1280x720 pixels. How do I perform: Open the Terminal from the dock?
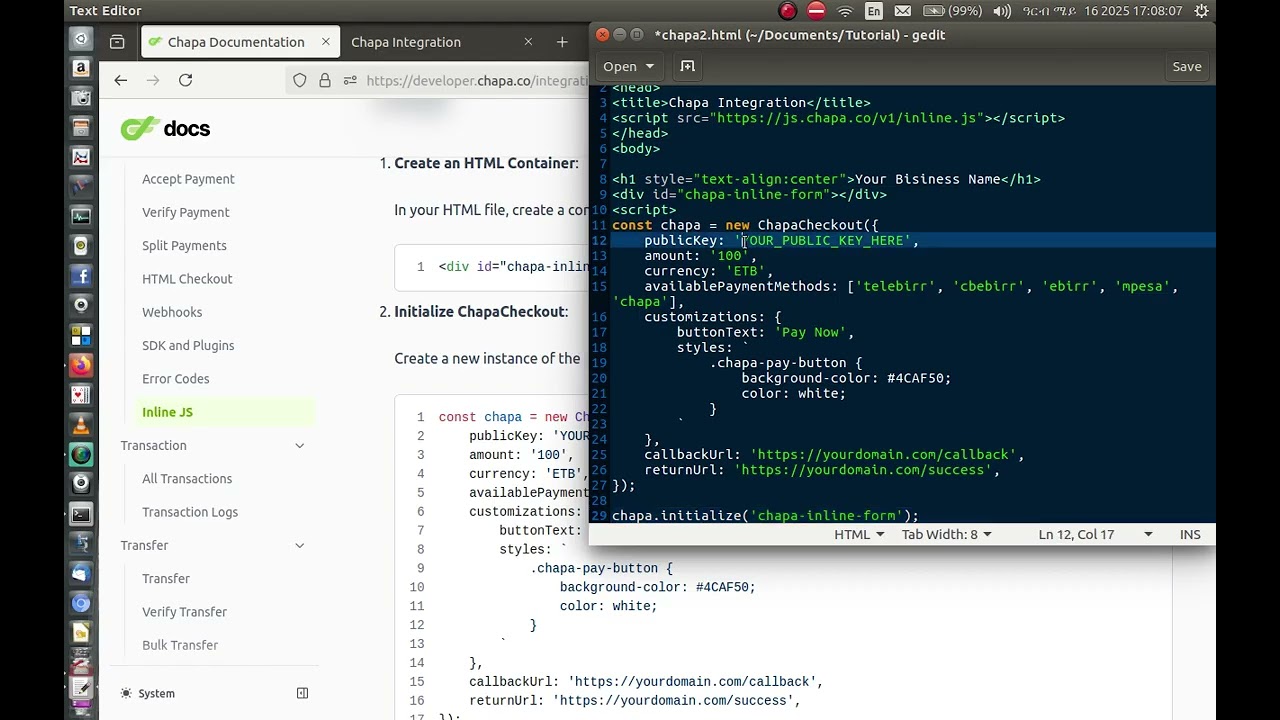(81, 515)
